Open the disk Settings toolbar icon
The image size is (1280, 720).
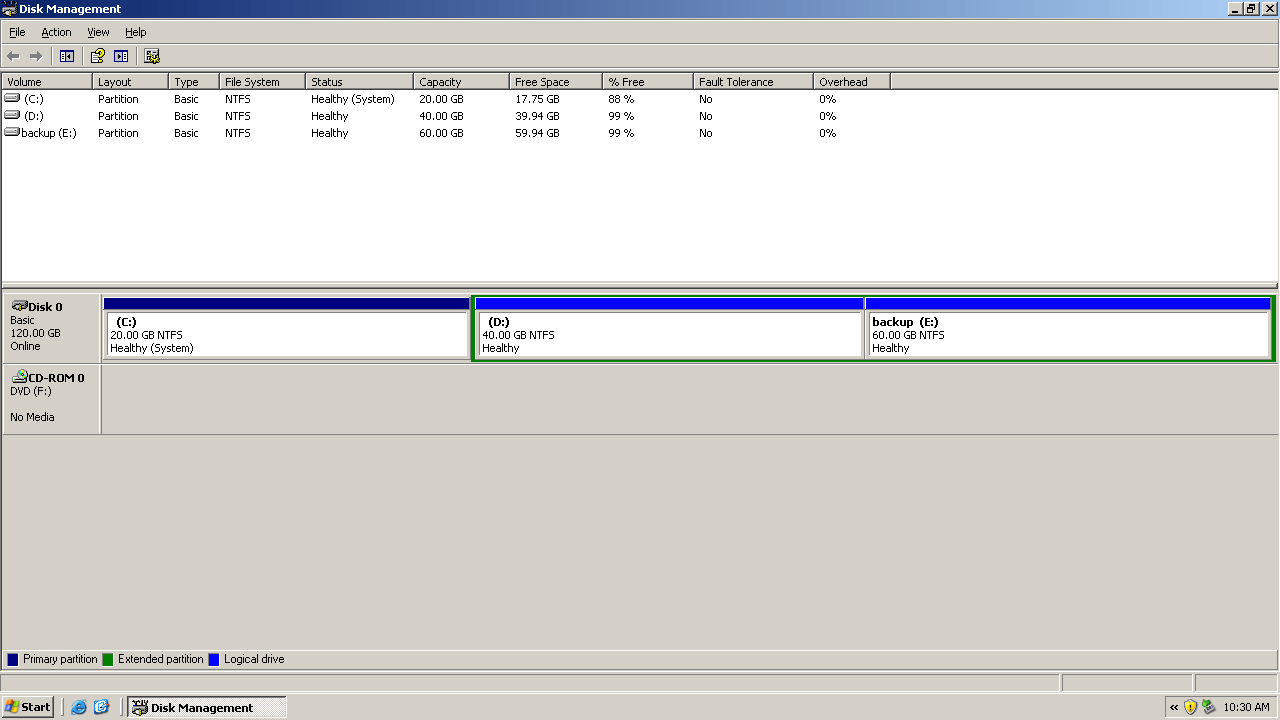point(152,56)
